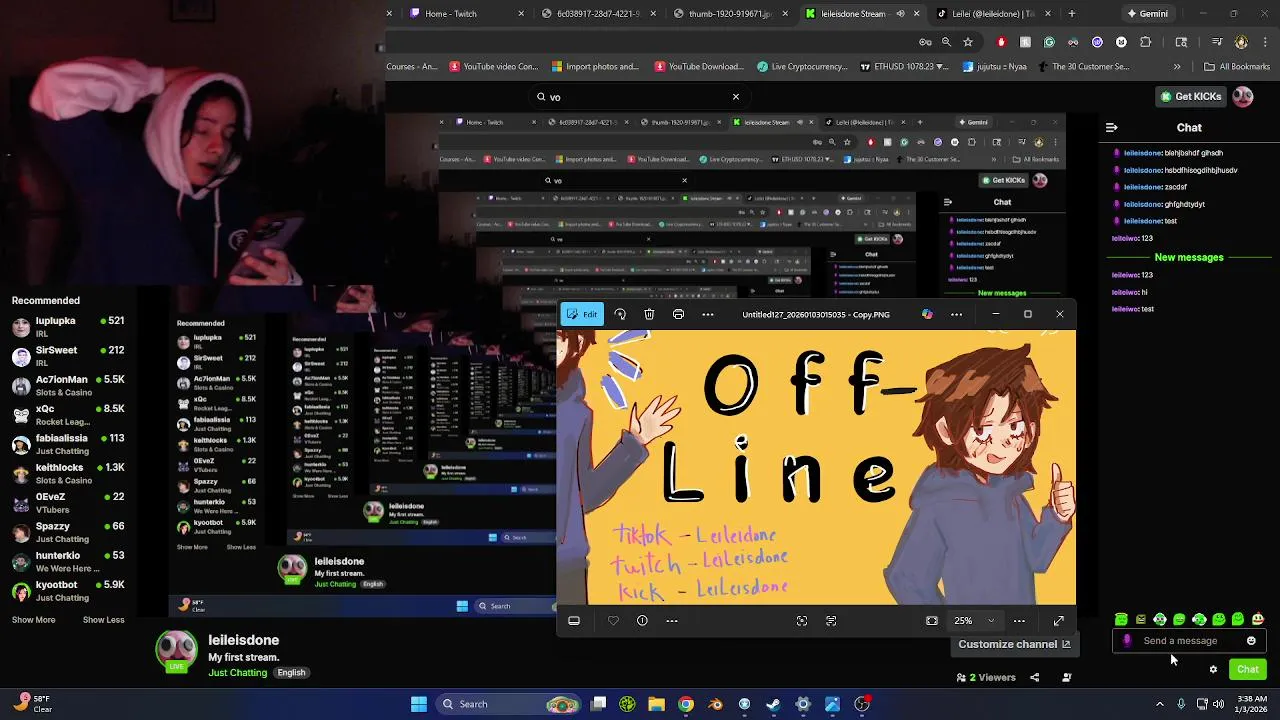Open weather widget 58°F Clear
1280x720 pixels.
[33, 704]
